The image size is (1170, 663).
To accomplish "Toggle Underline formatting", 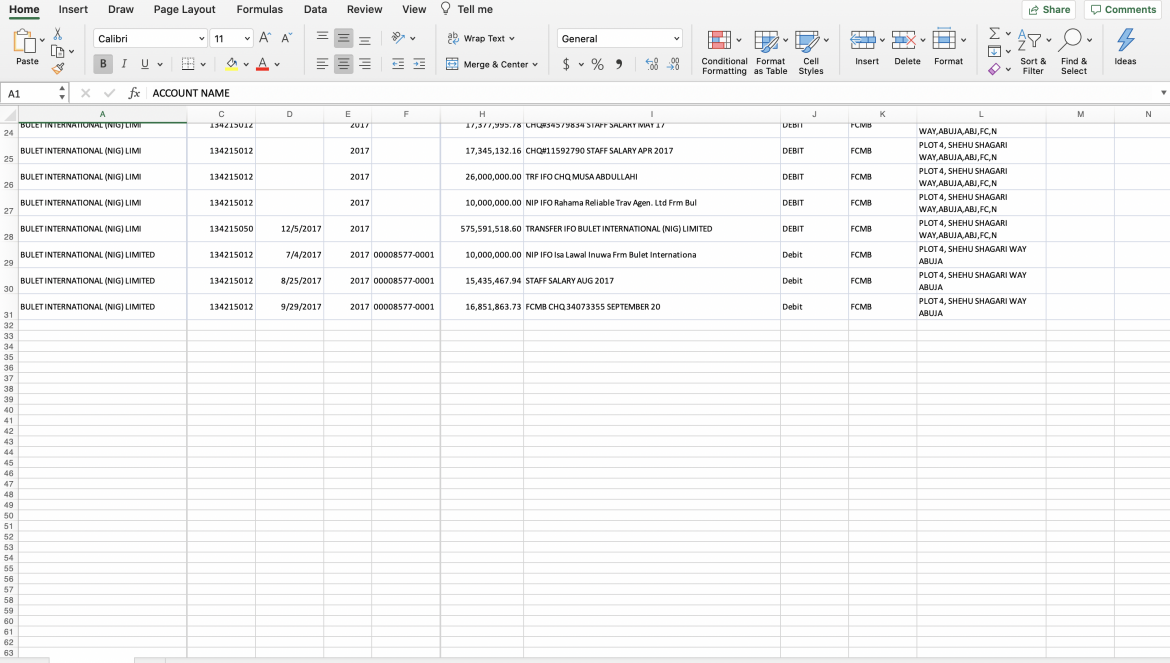I will pyautogui.click(x=145, y=64).
